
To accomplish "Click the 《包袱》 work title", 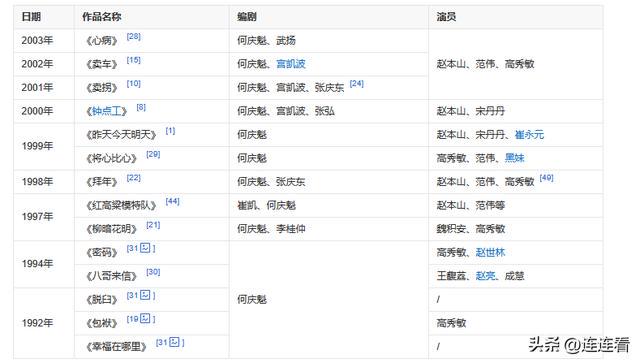I will [x=102, y=323].
